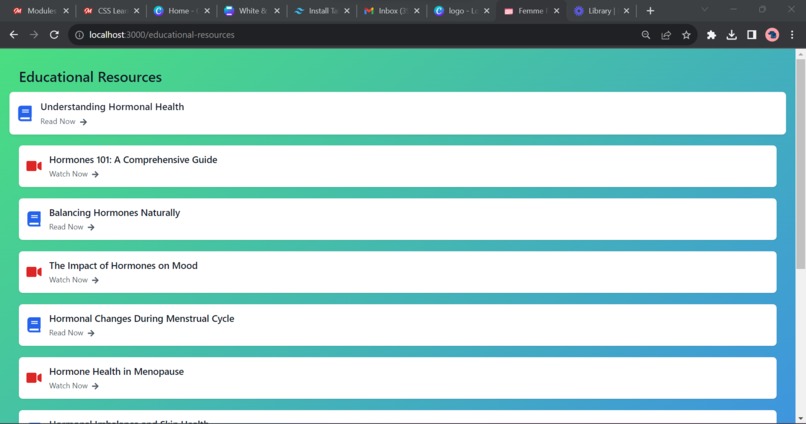This screenshot has width=806, height=424.
Task: Click the vertical scrollbar thumb
Action: point(800,163)
